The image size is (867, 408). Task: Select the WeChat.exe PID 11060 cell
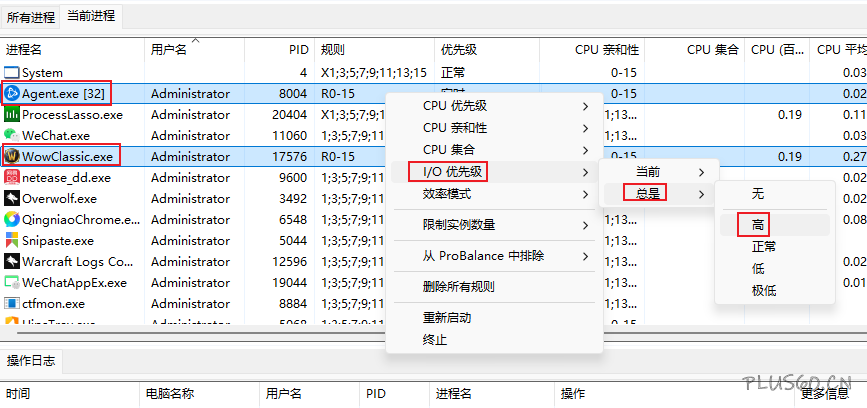(289, 135)
